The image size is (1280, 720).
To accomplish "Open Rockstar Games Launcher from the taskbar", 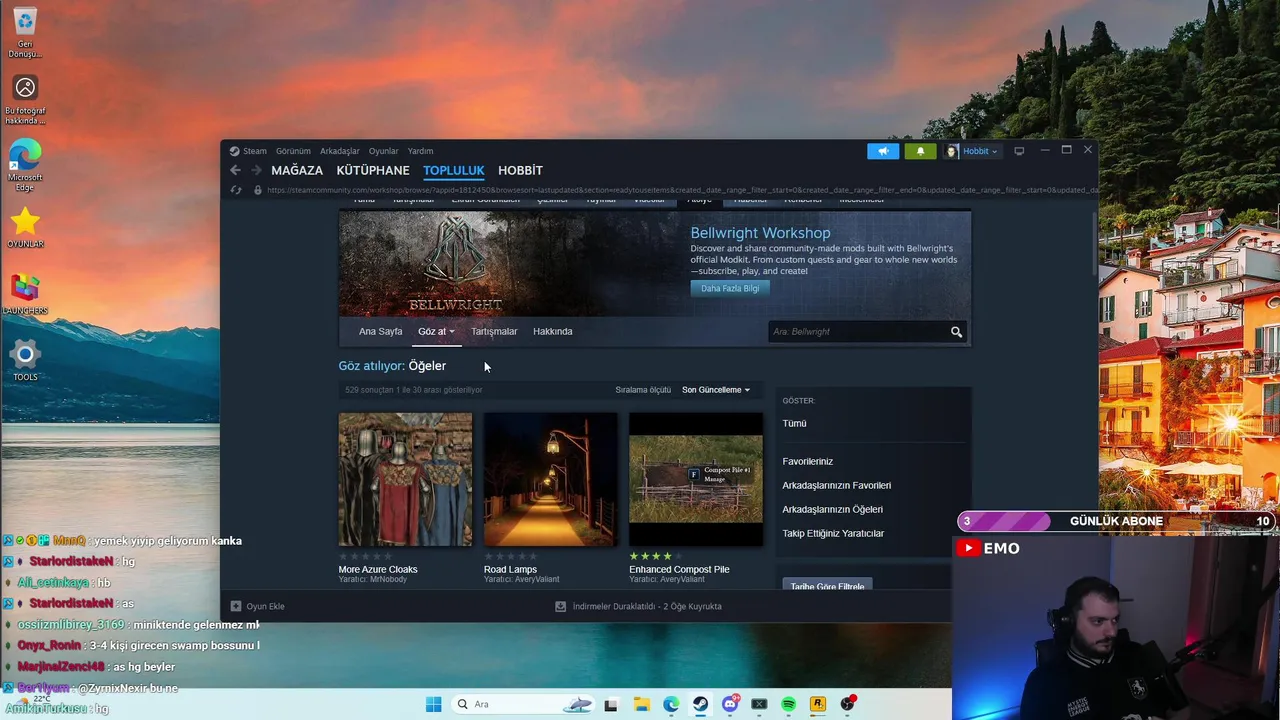I will click(x=817, y=704).
